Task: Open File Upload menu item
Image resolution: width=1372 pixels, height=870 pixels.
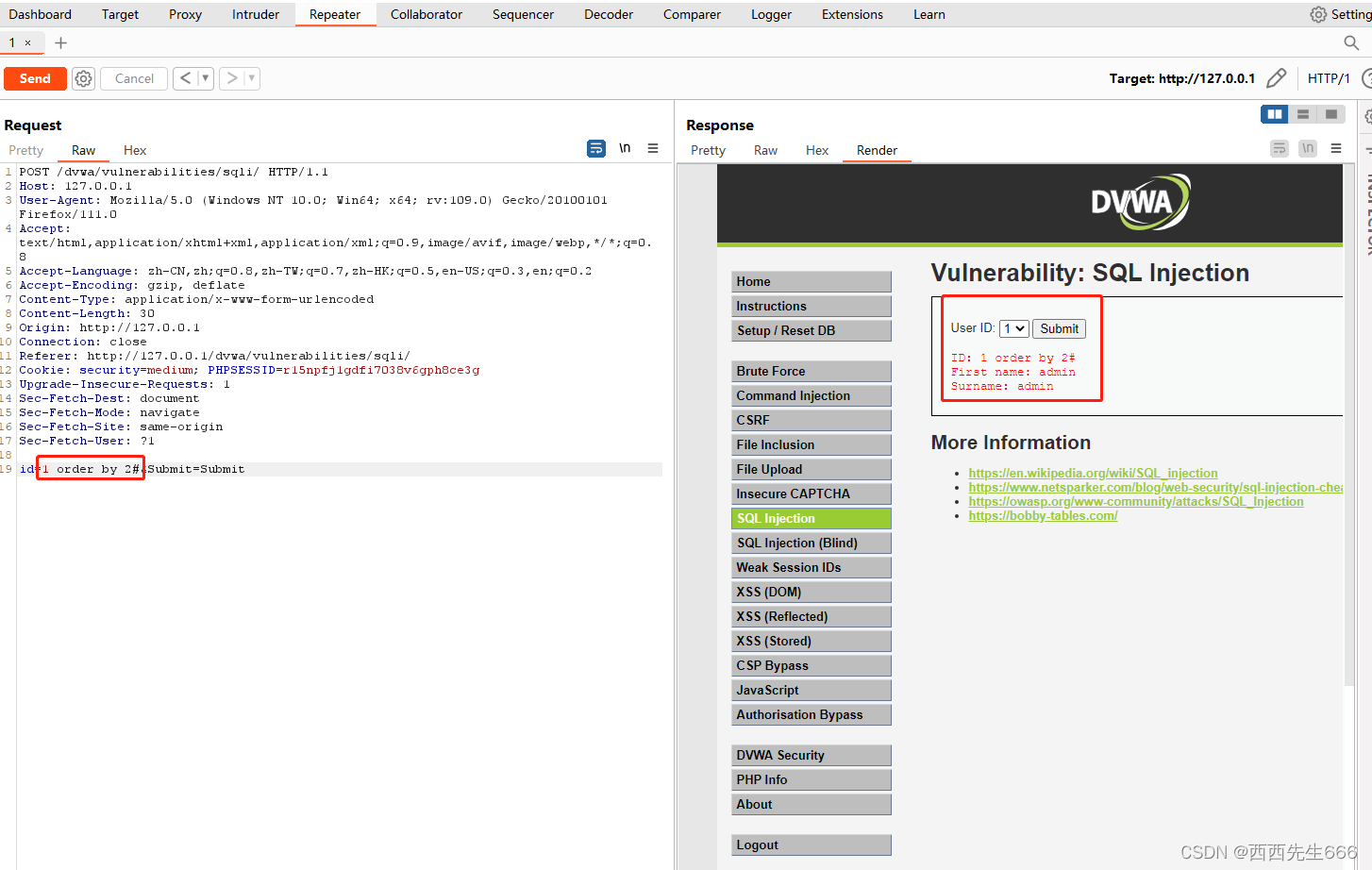Action: pyautogui.click(x=811, y=469)
